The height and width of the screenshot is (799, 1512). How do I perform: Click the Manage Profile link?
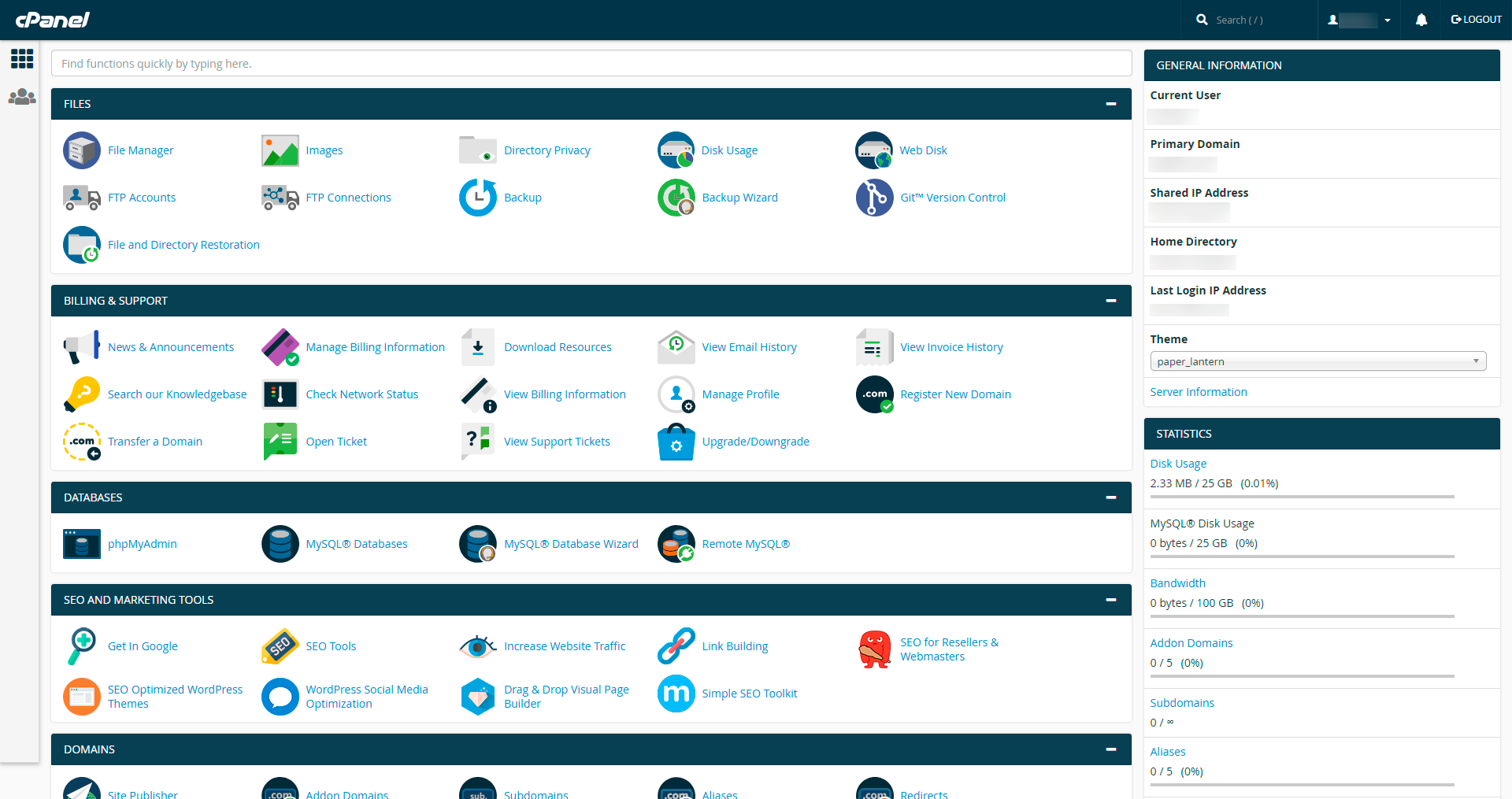point(740,394)
